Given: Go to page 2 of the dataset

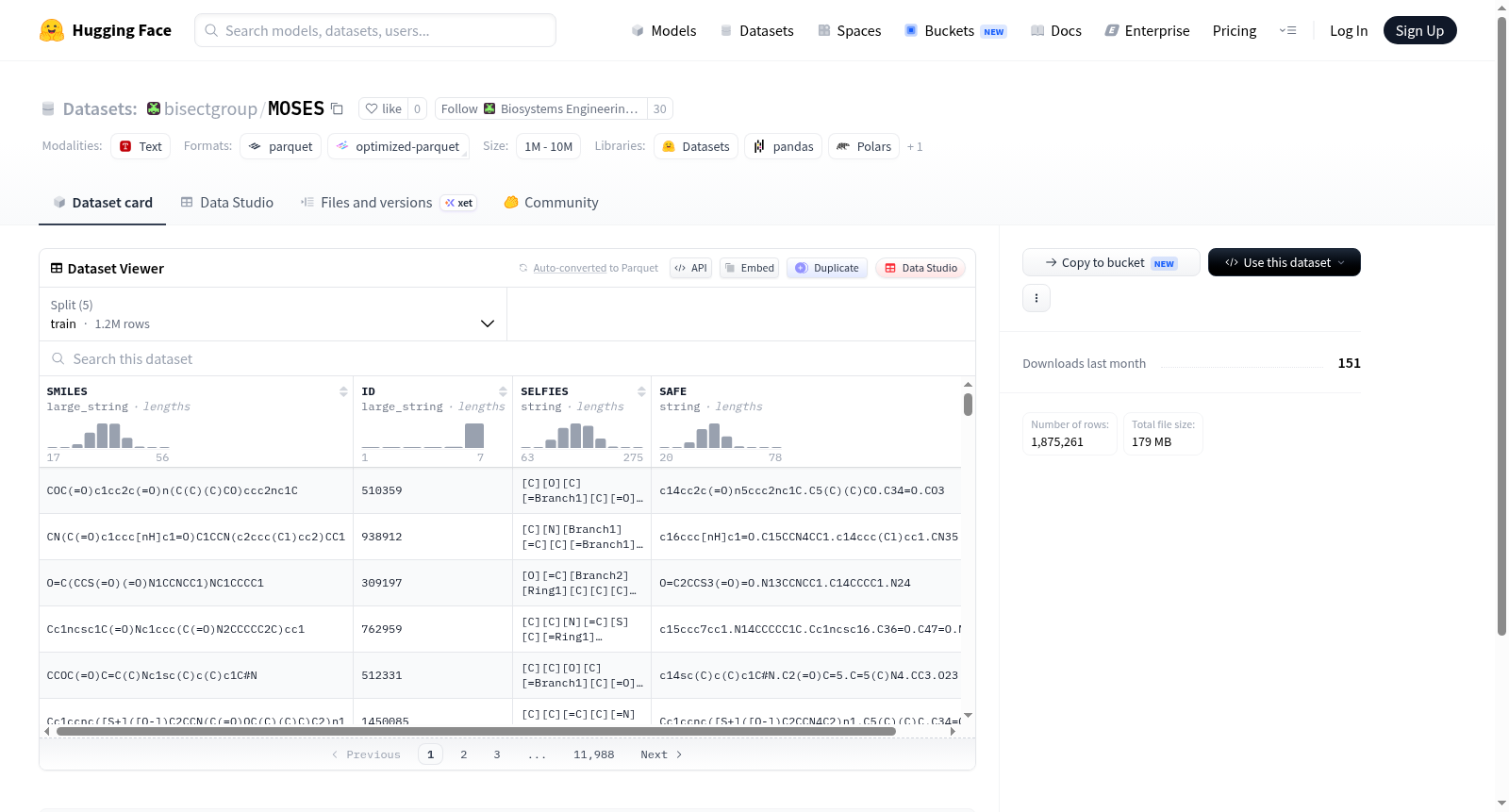Looking at the screenshot, I should [x=464, y=754].
